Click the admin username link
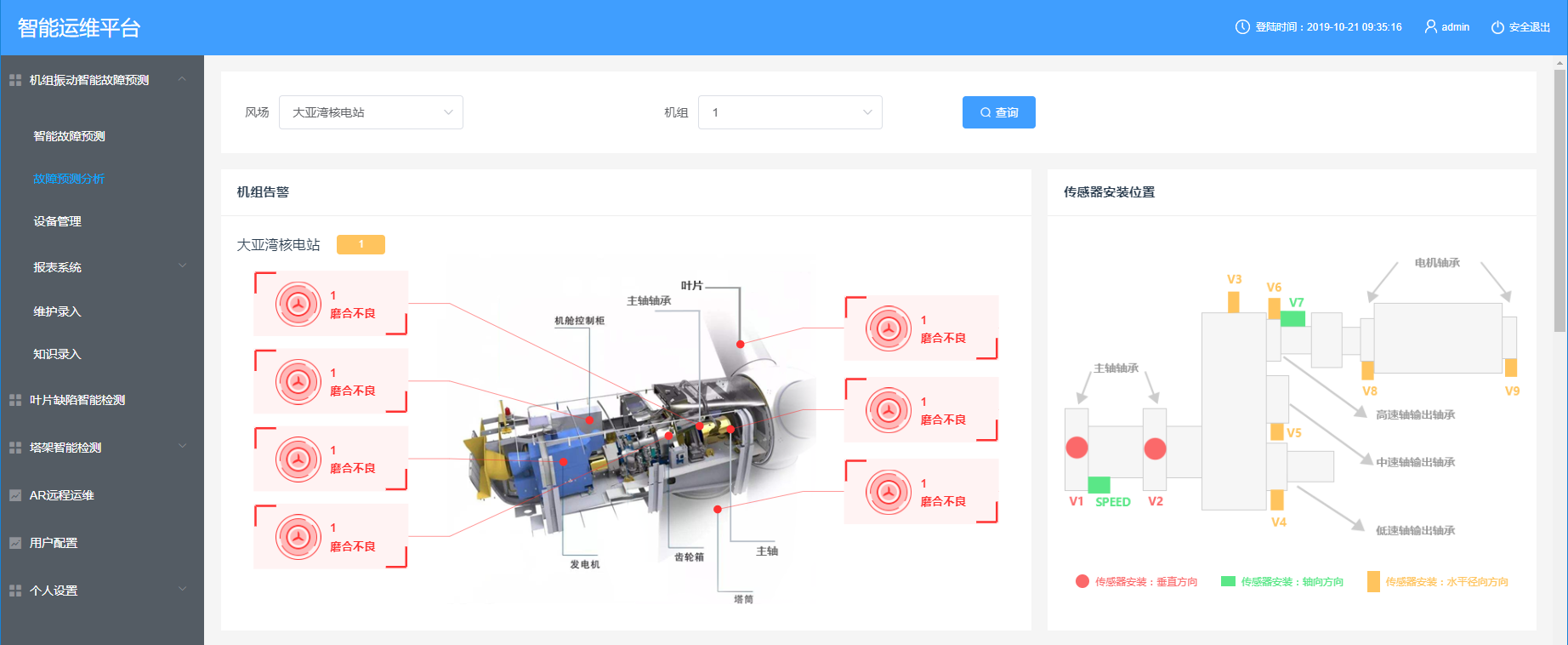 click(x=1456, y=27)
